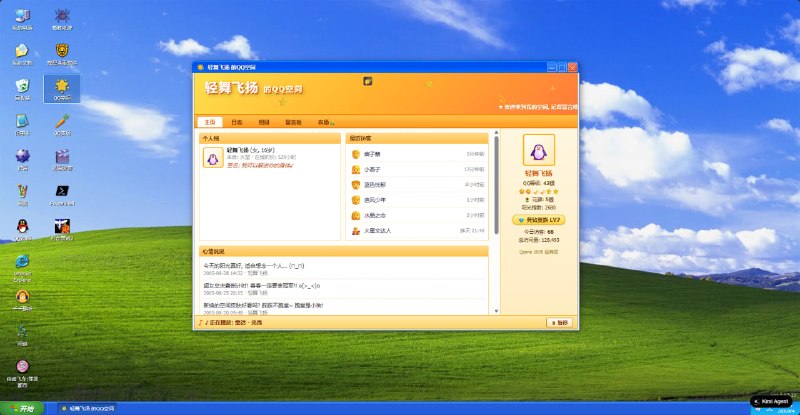The image size is (800, 415).
Task: Click the scrollbar up arrow
Action: pos(496,133)
